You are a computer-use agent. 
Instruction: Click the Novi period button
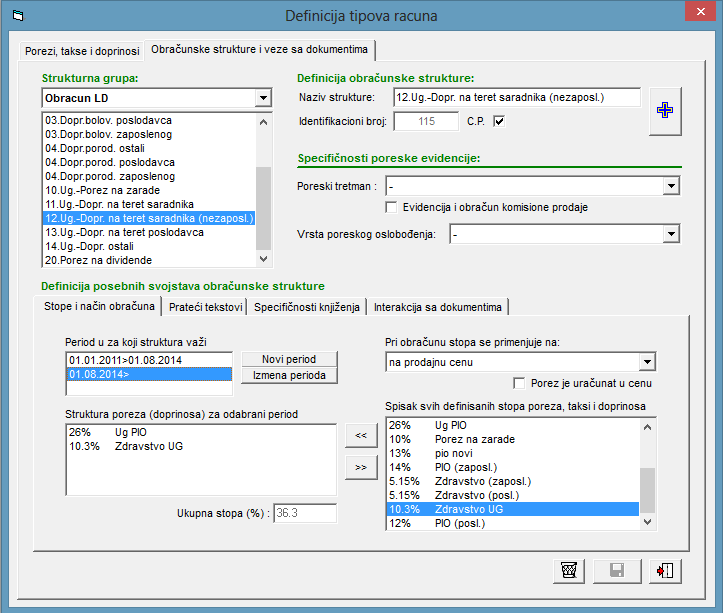[289, 359]
